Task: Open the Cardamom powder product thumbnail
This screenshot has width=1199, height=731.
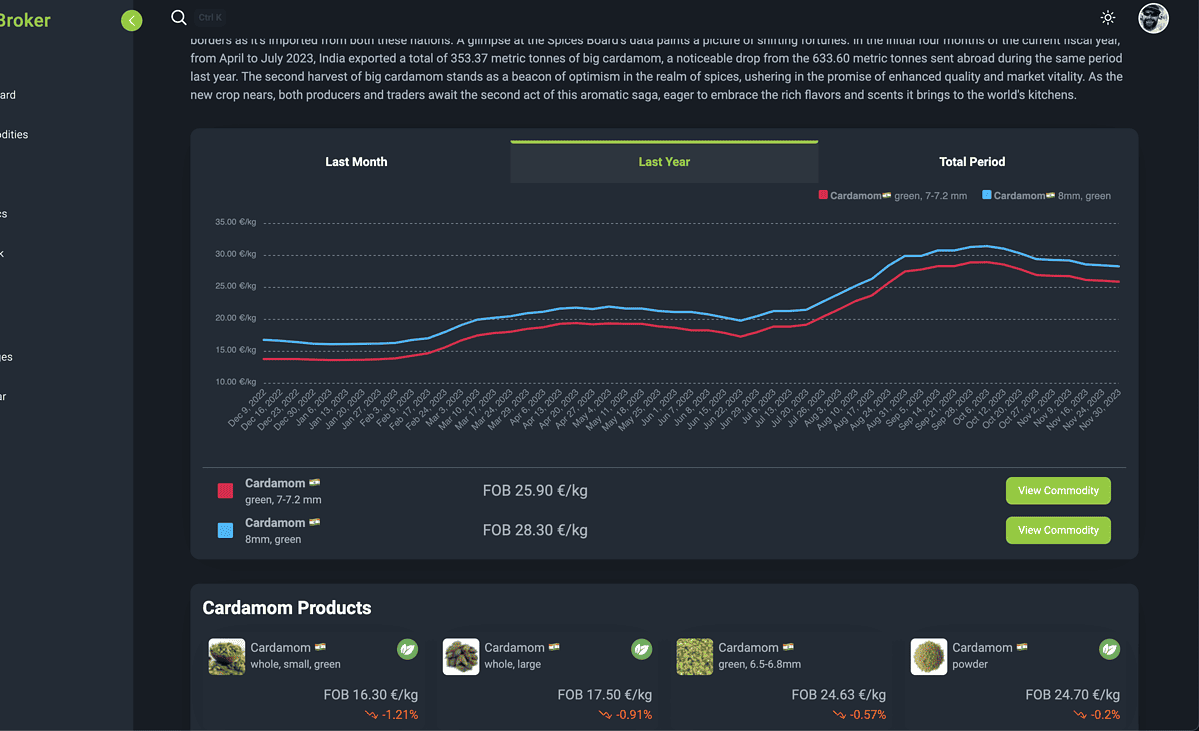Action: pyautogui.click(x=929, y=657)
